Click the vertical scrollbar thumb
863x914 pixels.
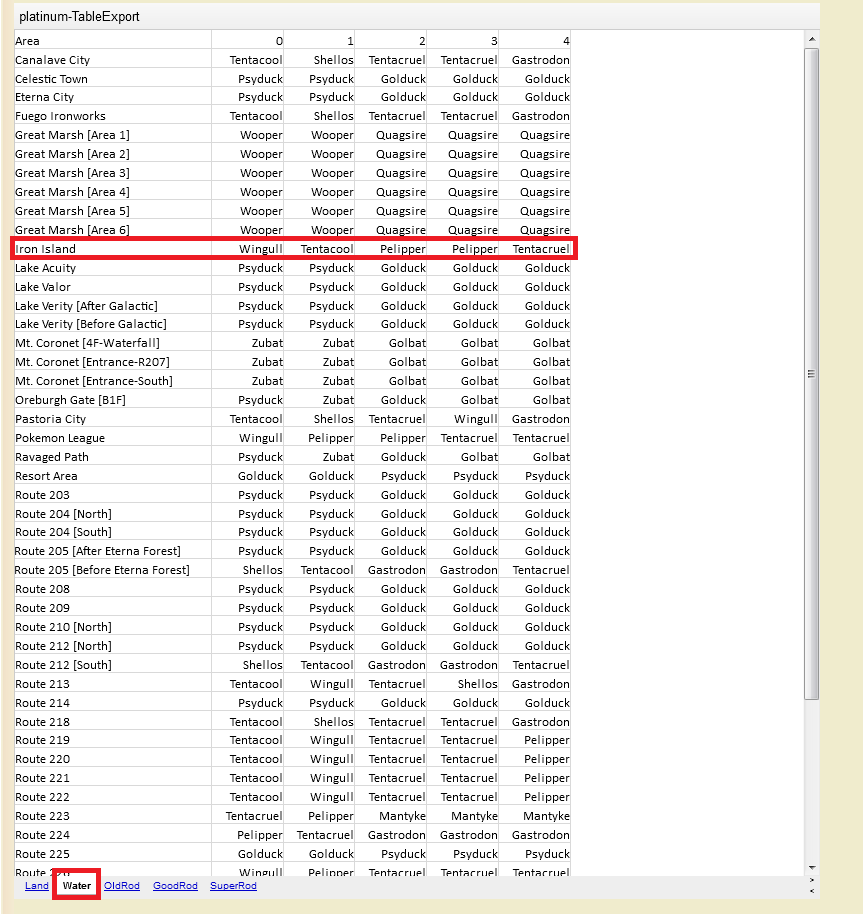tap(811, 374)
